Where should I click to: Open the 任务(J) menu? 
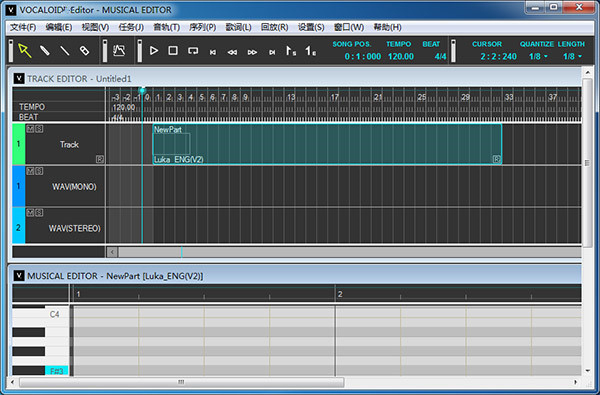[131, 27]
